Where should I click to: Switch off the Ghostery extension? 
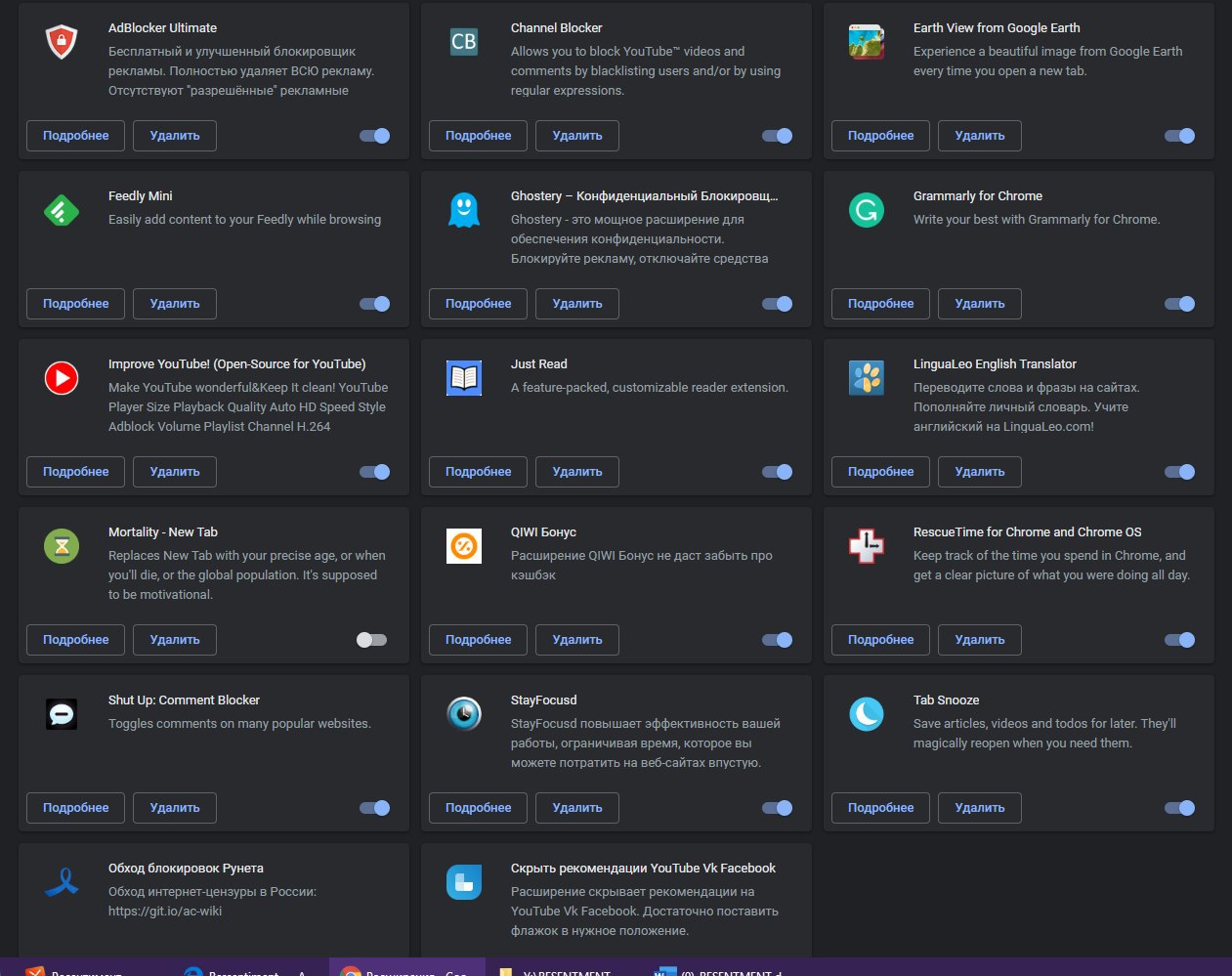coord(778,304)
